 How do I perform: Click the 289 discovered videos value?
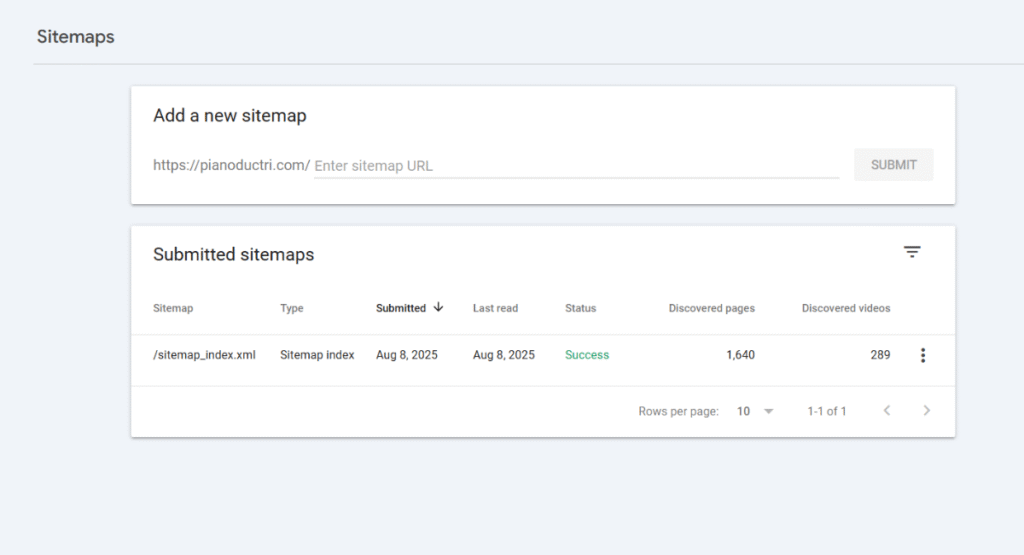coord(879,355)
